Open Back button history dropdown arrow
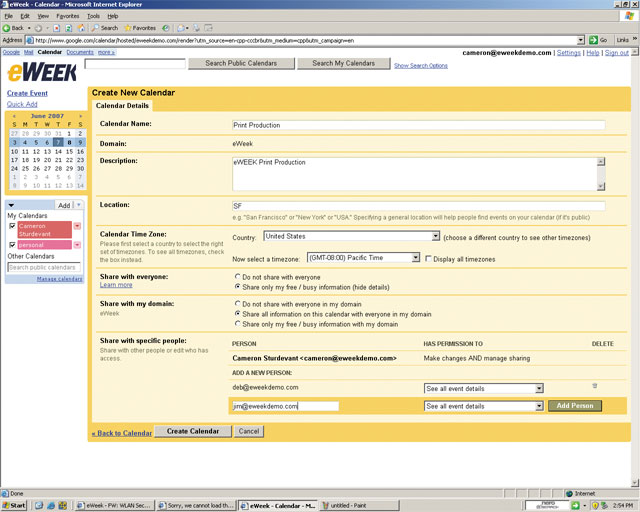Viewport: 640px width, 512px height. coord(29,28)
